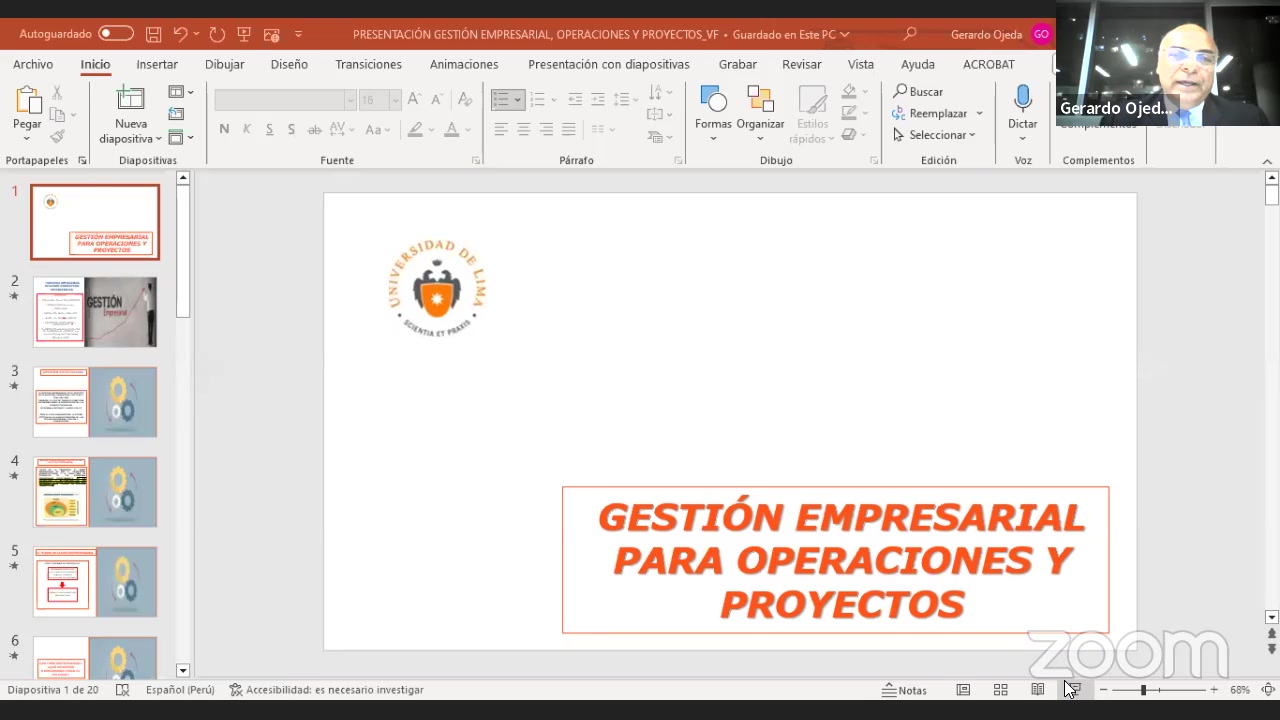The width and height of the screenshot is (1280, 720).
Task: Switch to Slide Sorter view icon
Action: [1000, 690]
